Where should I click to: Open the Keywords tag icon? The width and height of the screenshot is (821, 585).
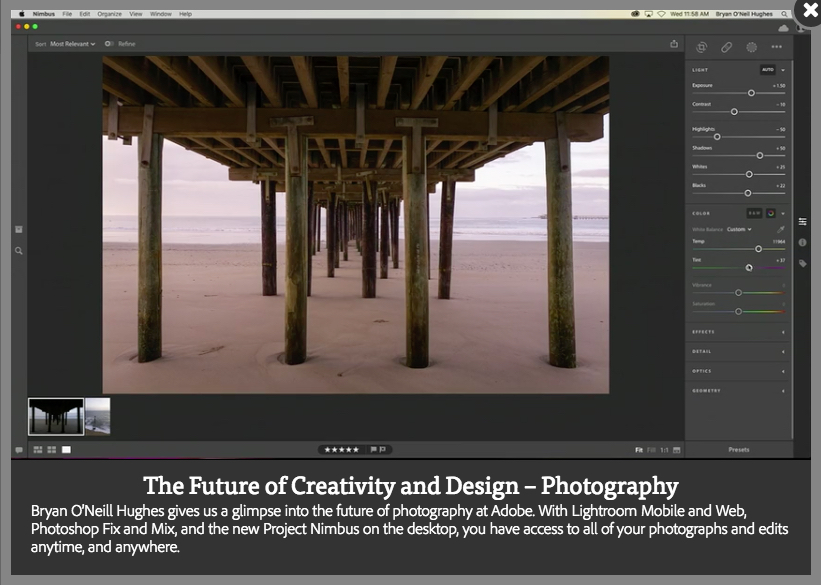(802, 263)
